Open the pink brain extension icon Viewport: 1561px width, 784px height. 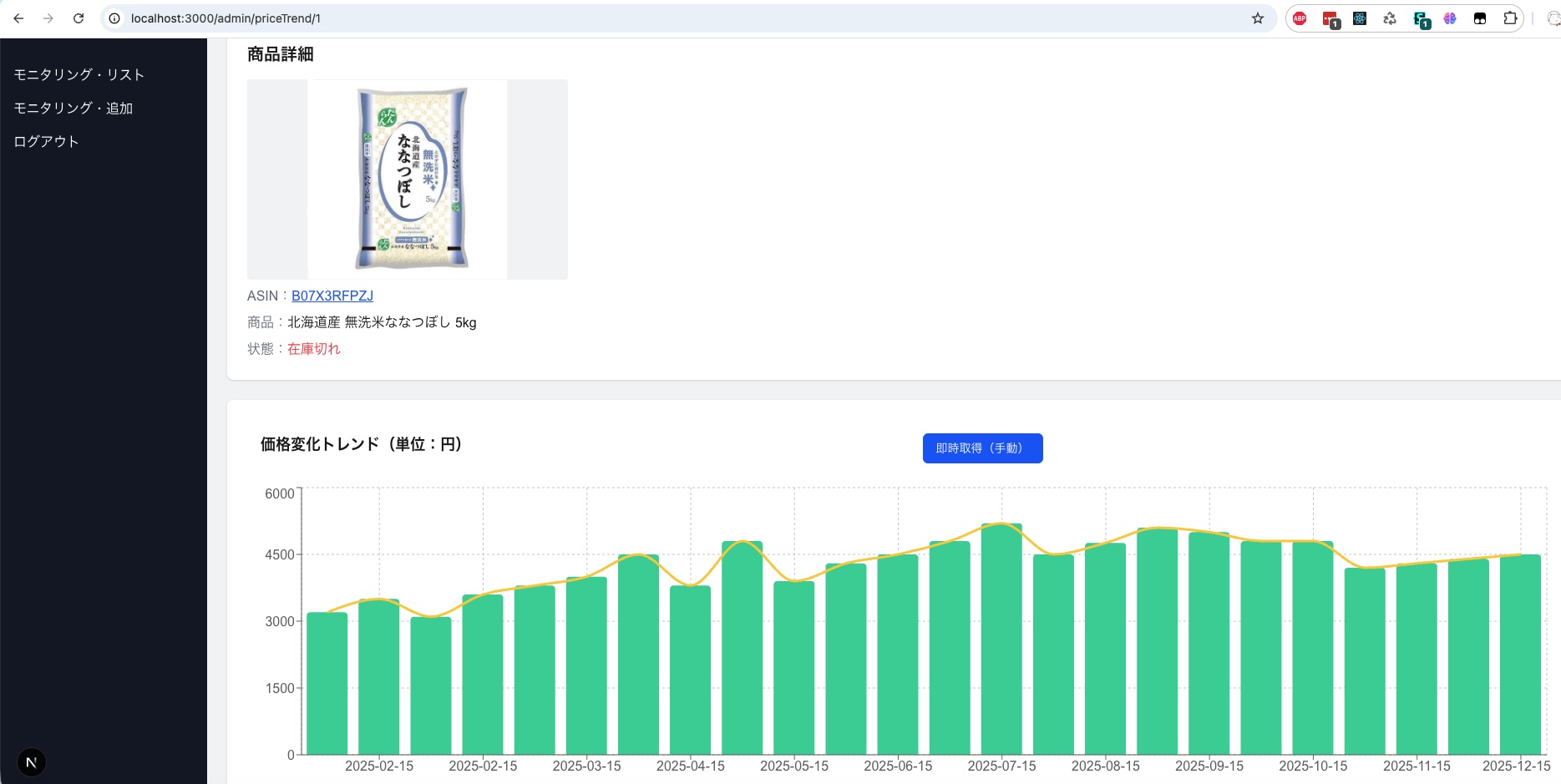1450,18
